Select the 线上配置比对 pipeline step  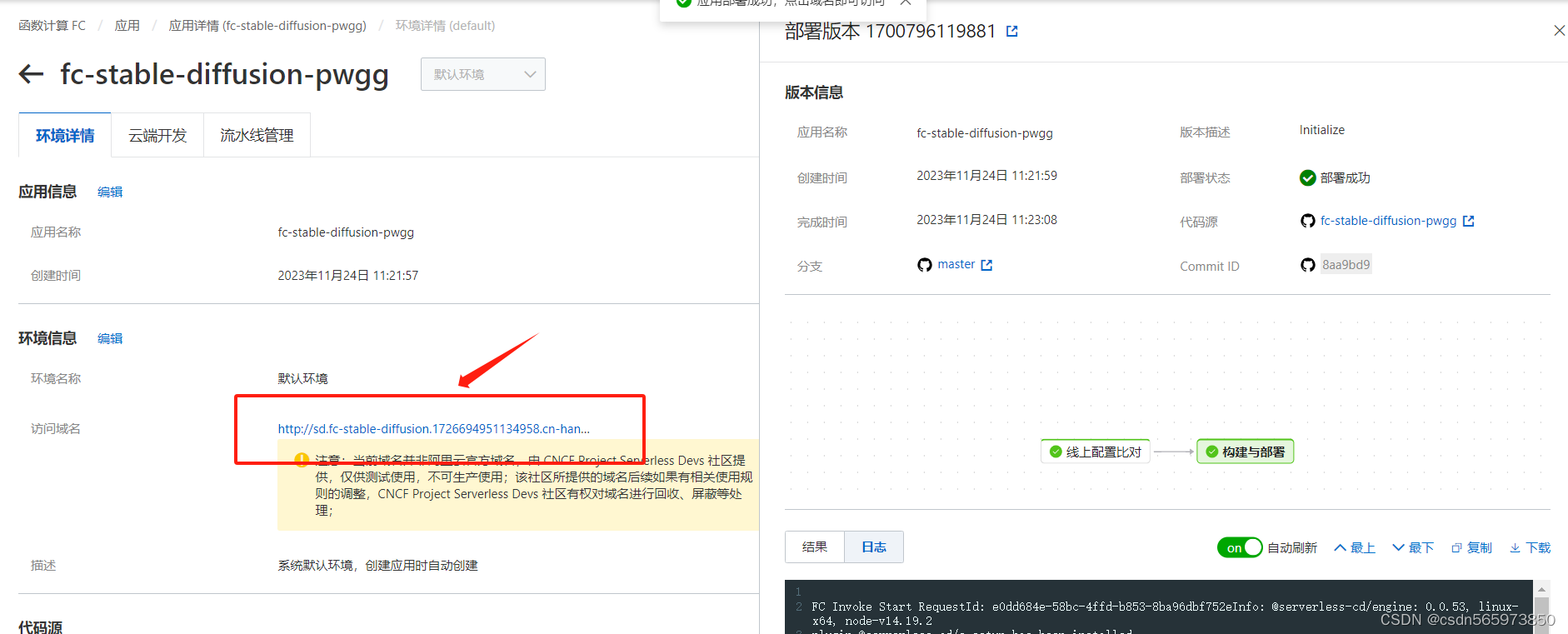(1096, 452)
